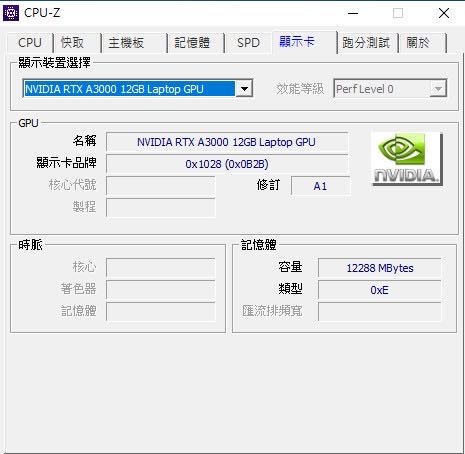
Task: Click the memory size value 12288 MBytes
Action: [x=380, y=268]
